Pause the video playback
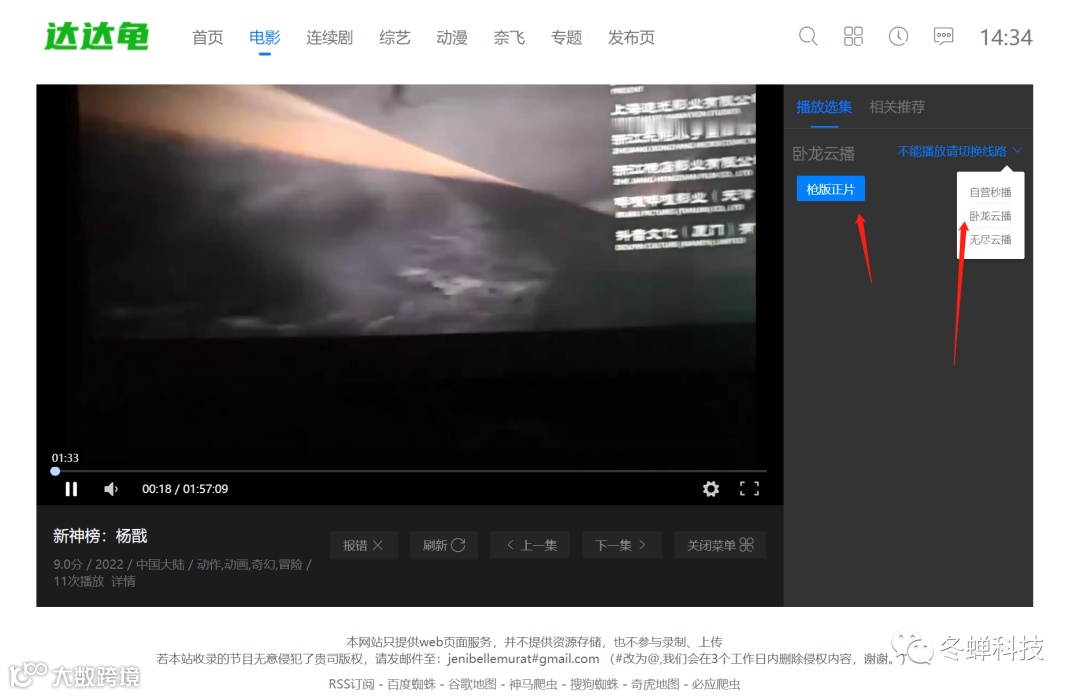The width and height of the screenshot is (1080, 696). coord(71,489)
